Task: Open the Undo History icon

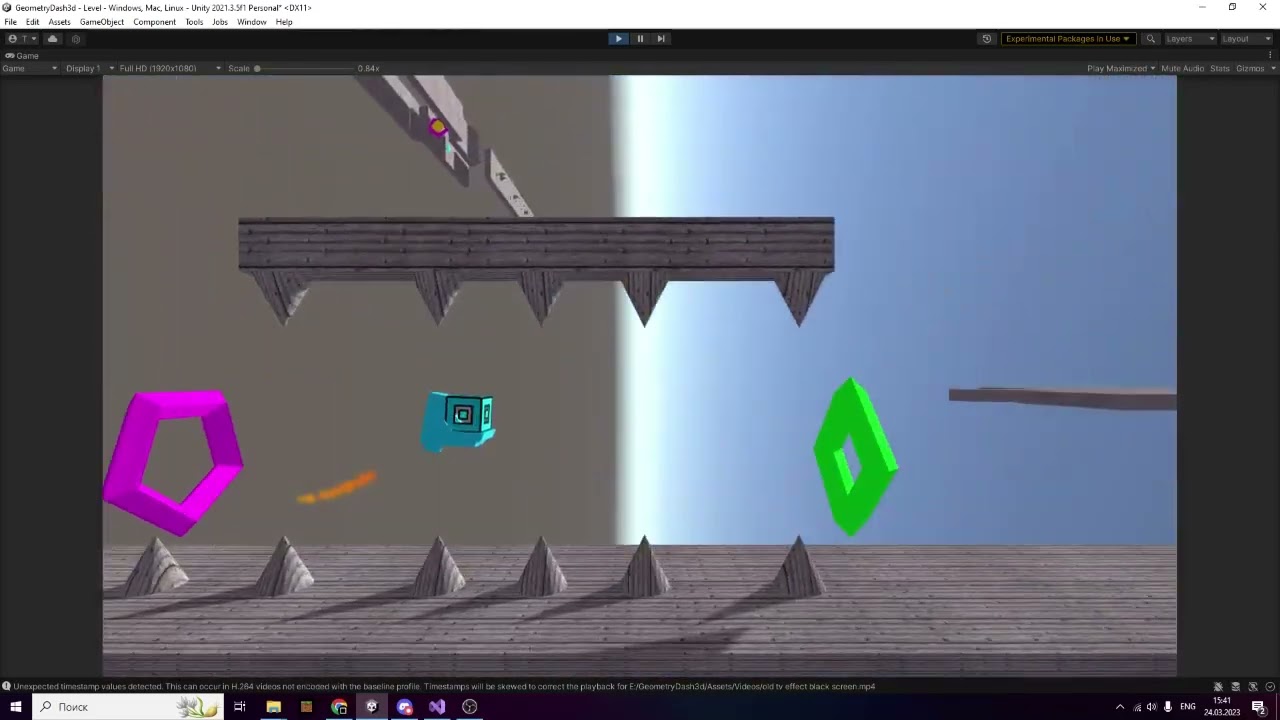Action: click(x=987, y=39)
